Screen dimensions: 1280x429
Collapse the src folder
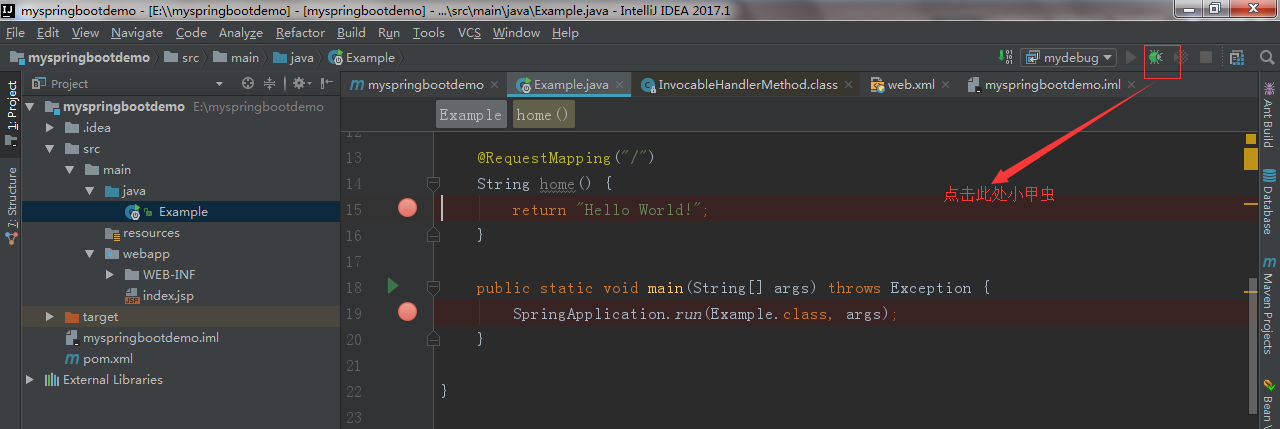(50, 149)
